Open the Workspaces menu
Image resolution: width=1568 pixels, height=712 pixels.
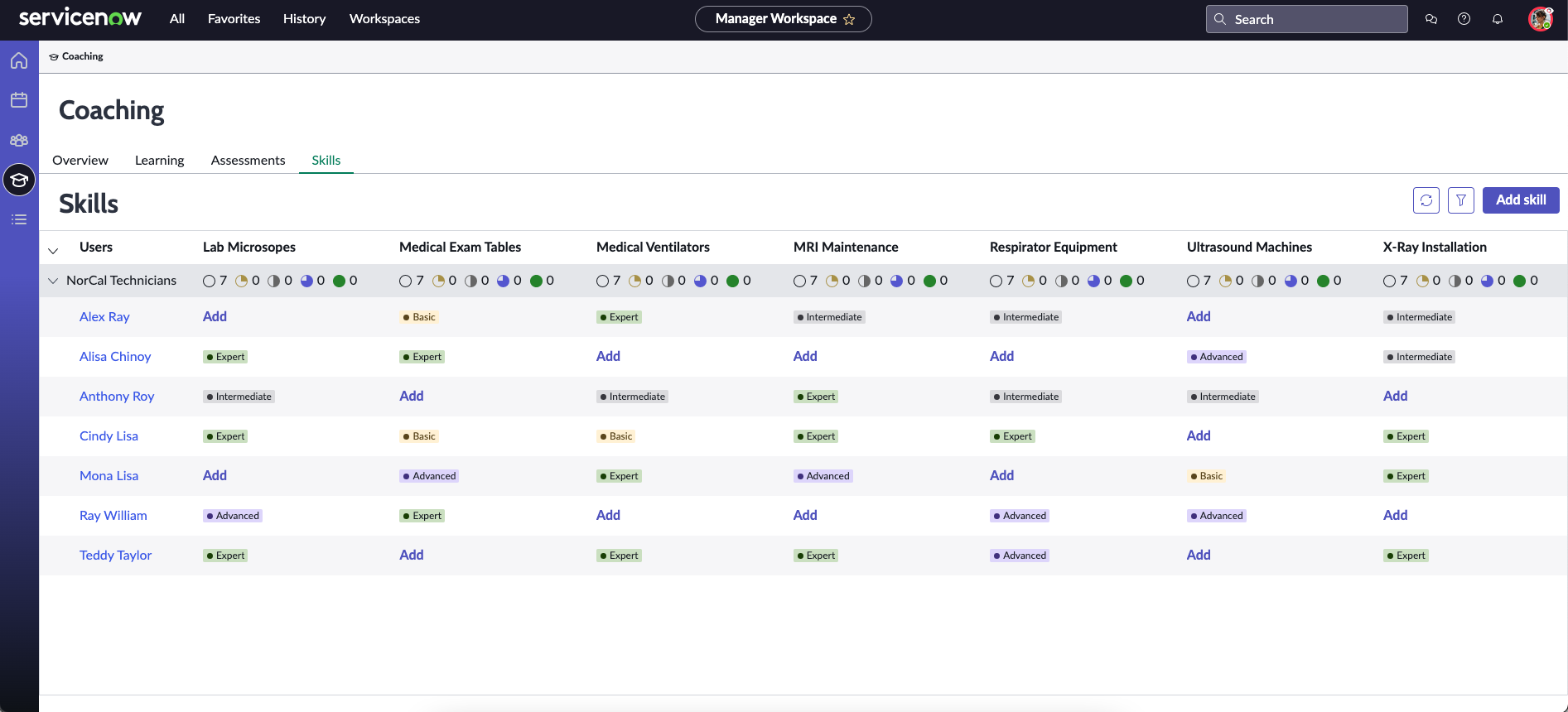384,19
